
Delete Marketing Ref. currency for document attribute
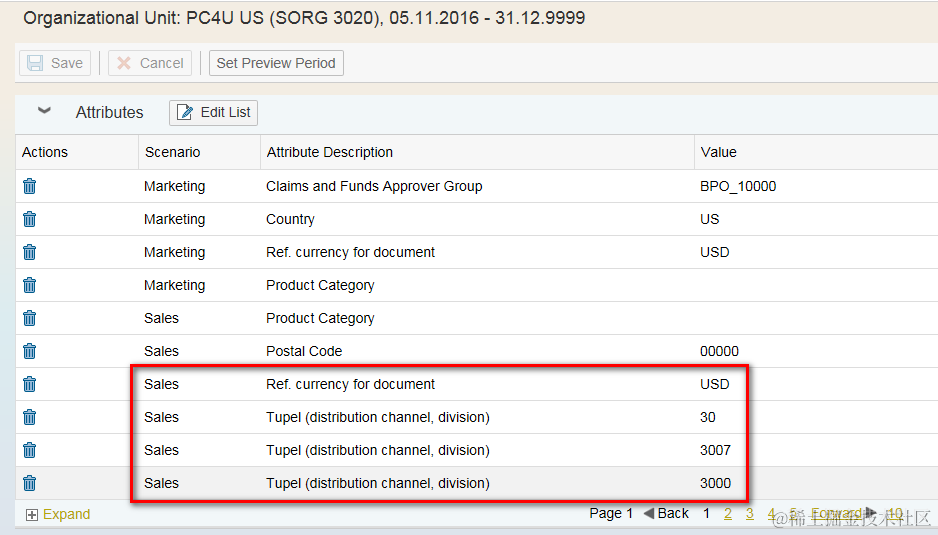pyautogui.click(x=30, y=252)
